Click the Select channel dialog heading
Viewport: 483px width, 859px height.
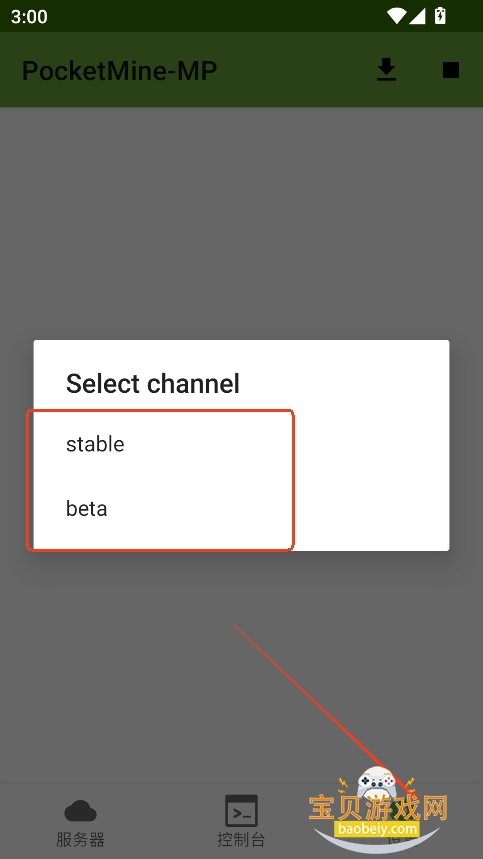[153, 383]
